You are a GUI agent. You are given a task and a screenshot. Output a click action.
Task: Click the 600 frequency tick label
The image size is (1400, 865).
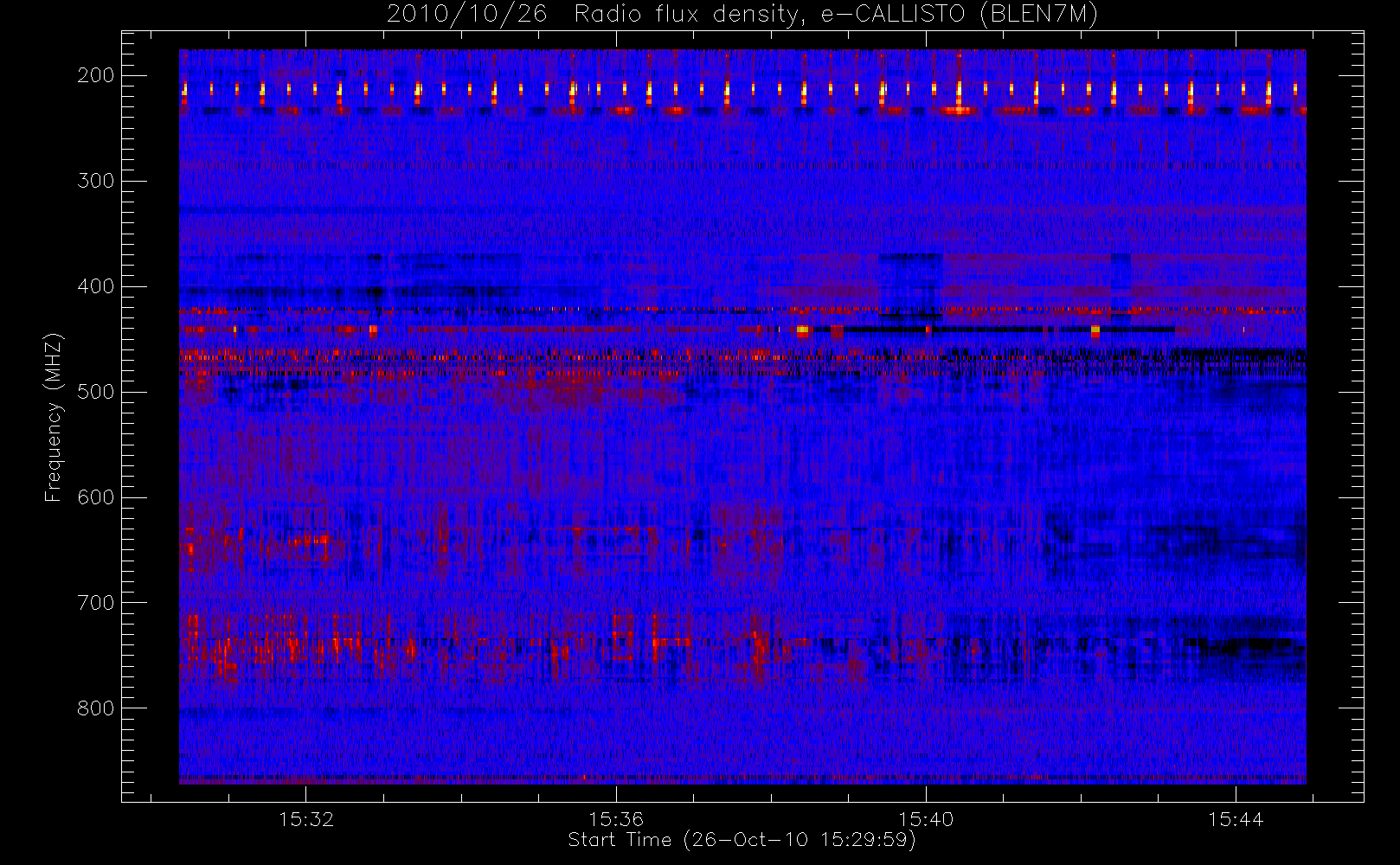[96, 497]
